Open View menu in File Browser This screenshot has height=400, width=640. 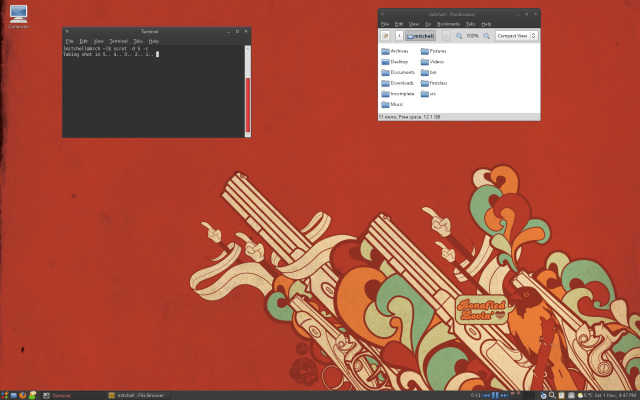point(413,24)
